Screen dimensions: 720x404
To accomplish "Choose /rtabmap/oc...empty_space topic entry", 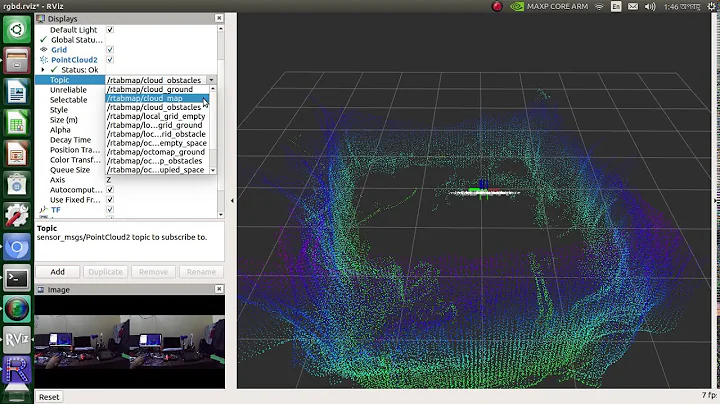I will 157,143.
